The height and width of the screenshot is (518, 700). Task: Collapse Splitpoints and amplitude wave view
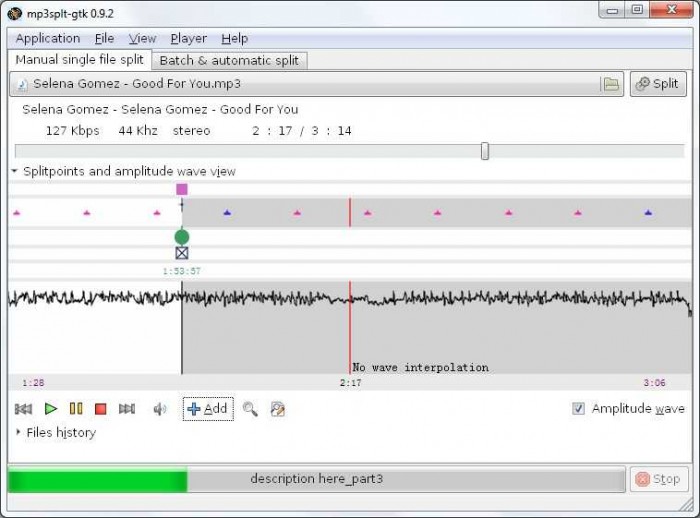coord(15,171)
